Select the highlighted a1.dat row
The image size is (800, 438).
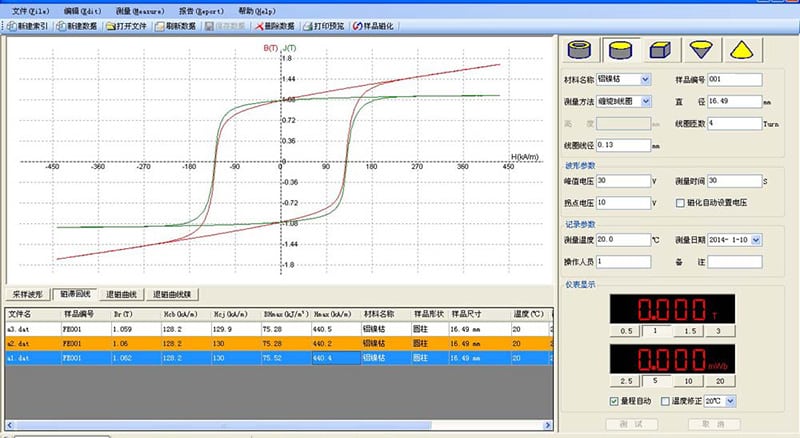[279, 358]
